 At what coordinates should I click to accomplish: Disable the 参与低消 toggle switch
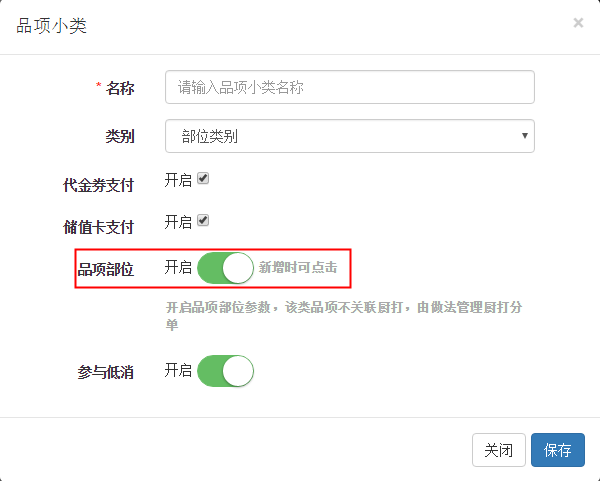point(225,371)
